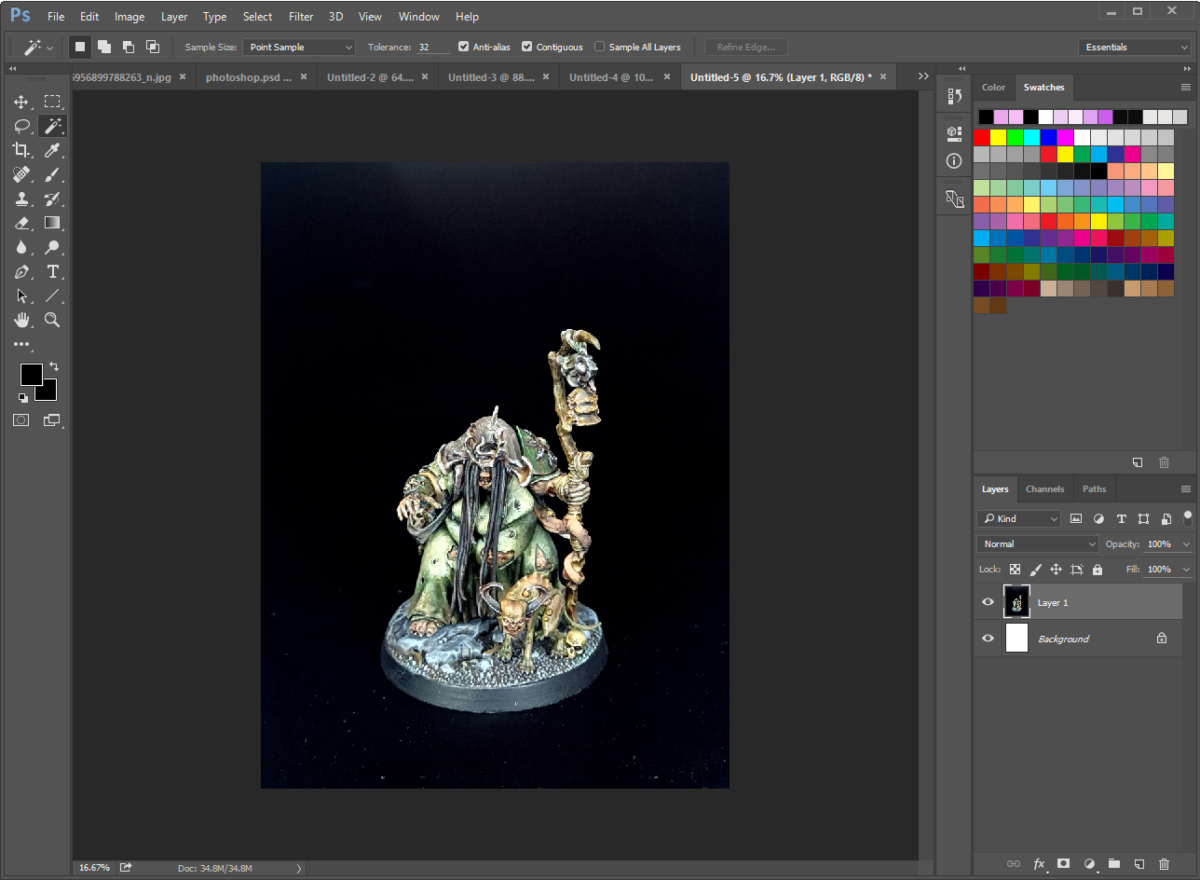Viewport: 1200px width, 880px height.
Task: Toggle the Anti-alias checkbox off
Action: pyautogui.click(x=463, y=46)
